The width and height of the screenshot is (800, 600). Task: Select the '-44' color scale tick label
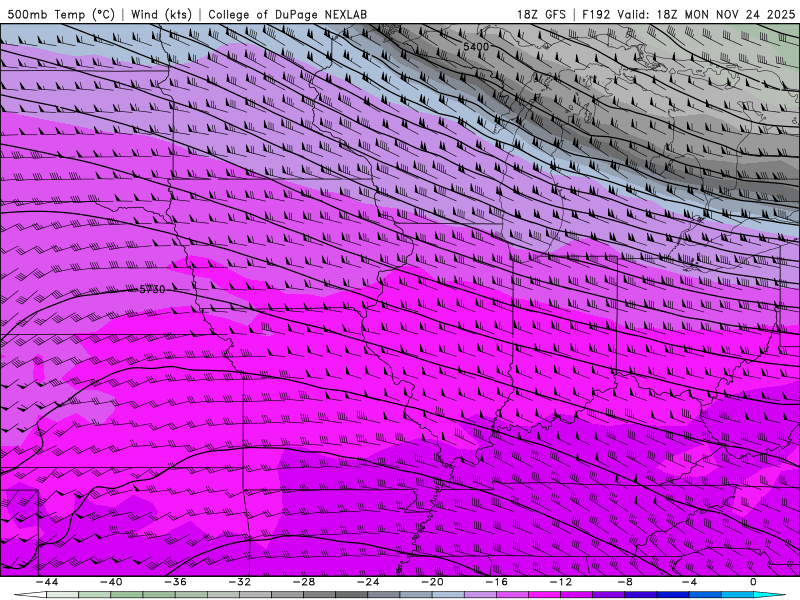pos(47,582)
